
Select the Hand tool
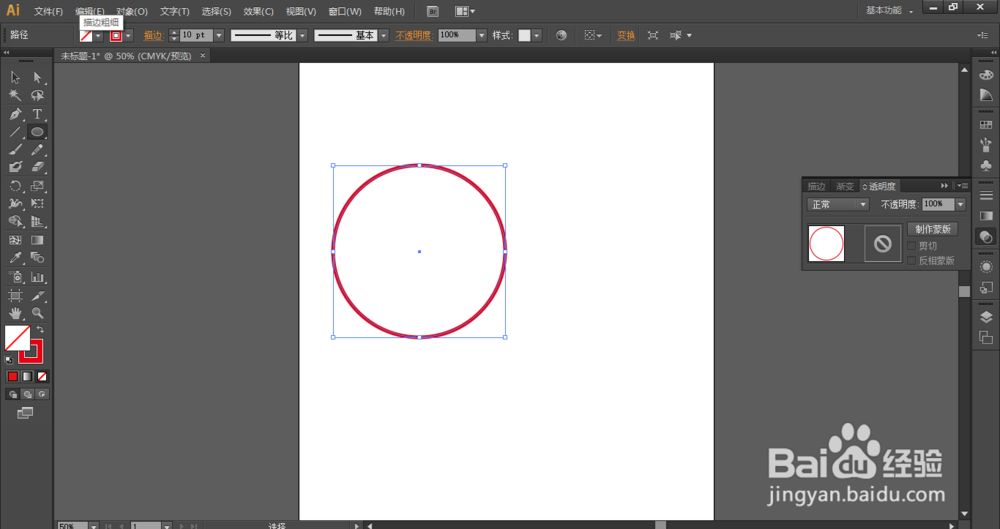click(15, 313)
